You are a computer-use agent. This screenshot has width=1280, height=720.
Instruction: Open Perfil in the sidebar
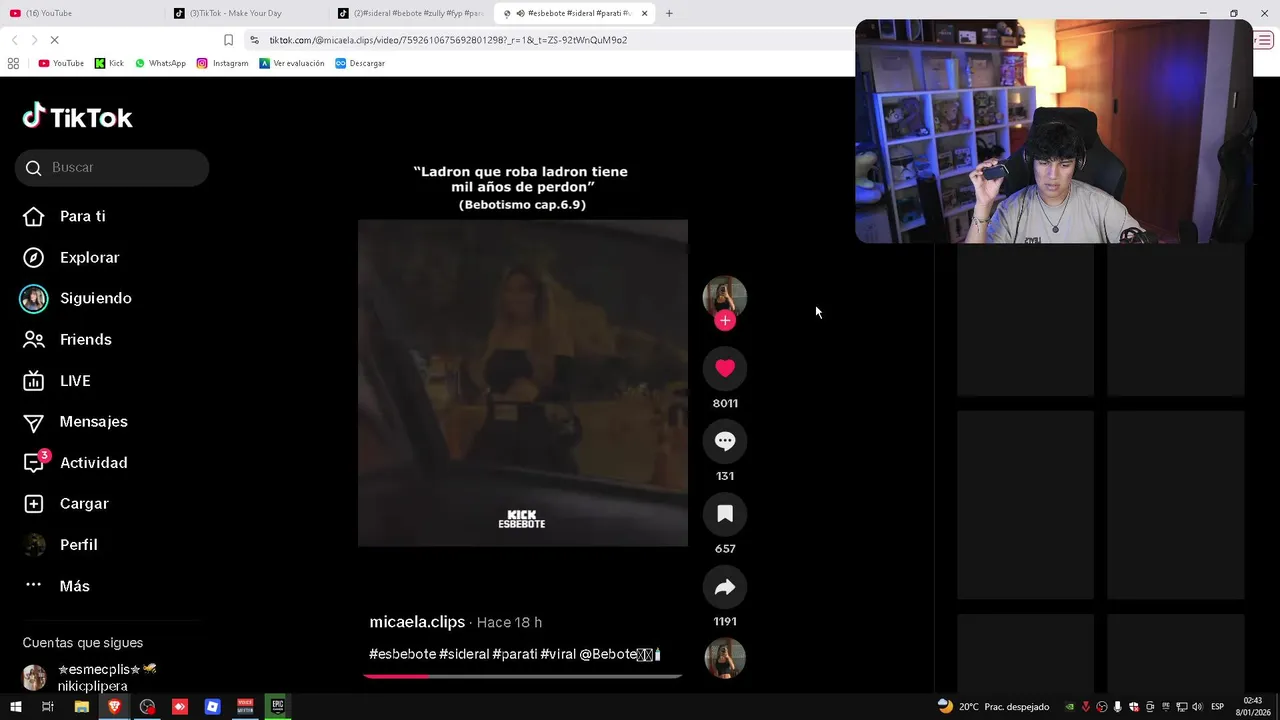(x=78, y=545)
